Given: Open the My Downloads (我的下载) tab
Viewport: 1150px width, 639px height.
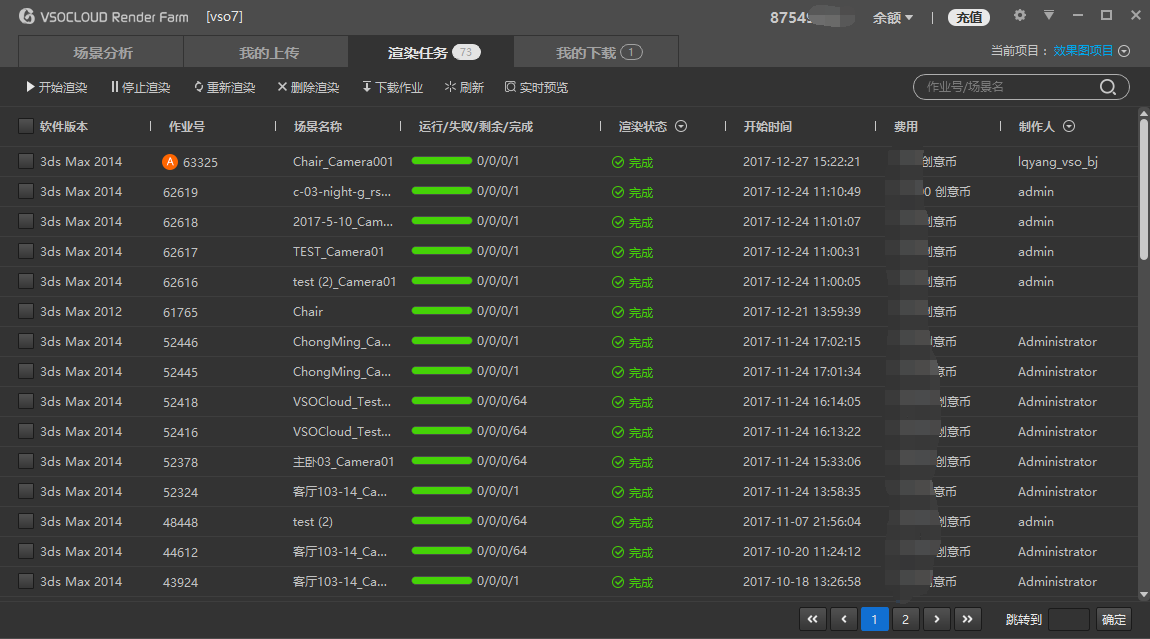Looking at the screenshot, I should (x=596, y=52).
